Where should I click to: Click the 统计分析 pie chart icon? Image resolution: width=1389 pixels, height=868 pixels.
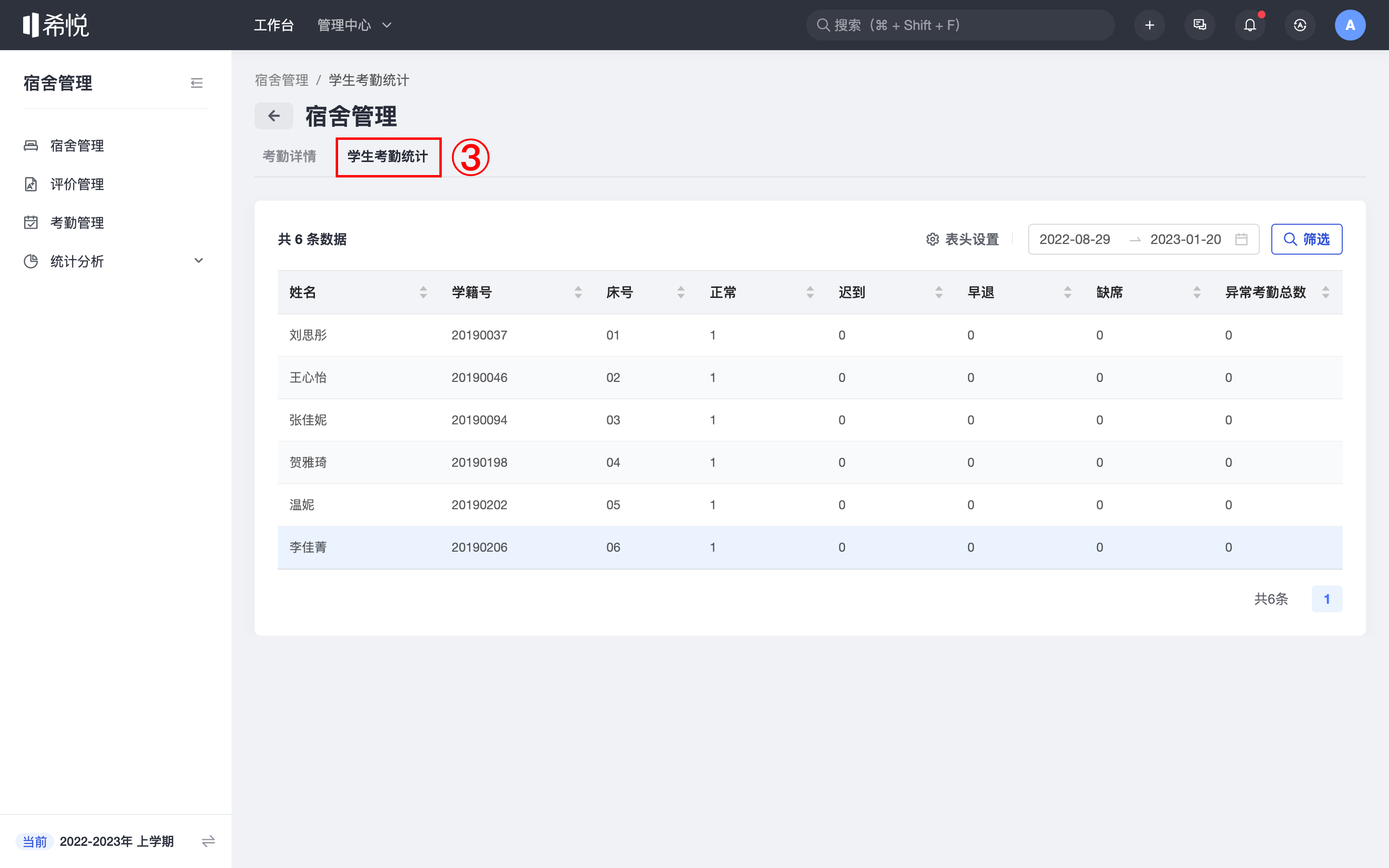tap(31, 261)
